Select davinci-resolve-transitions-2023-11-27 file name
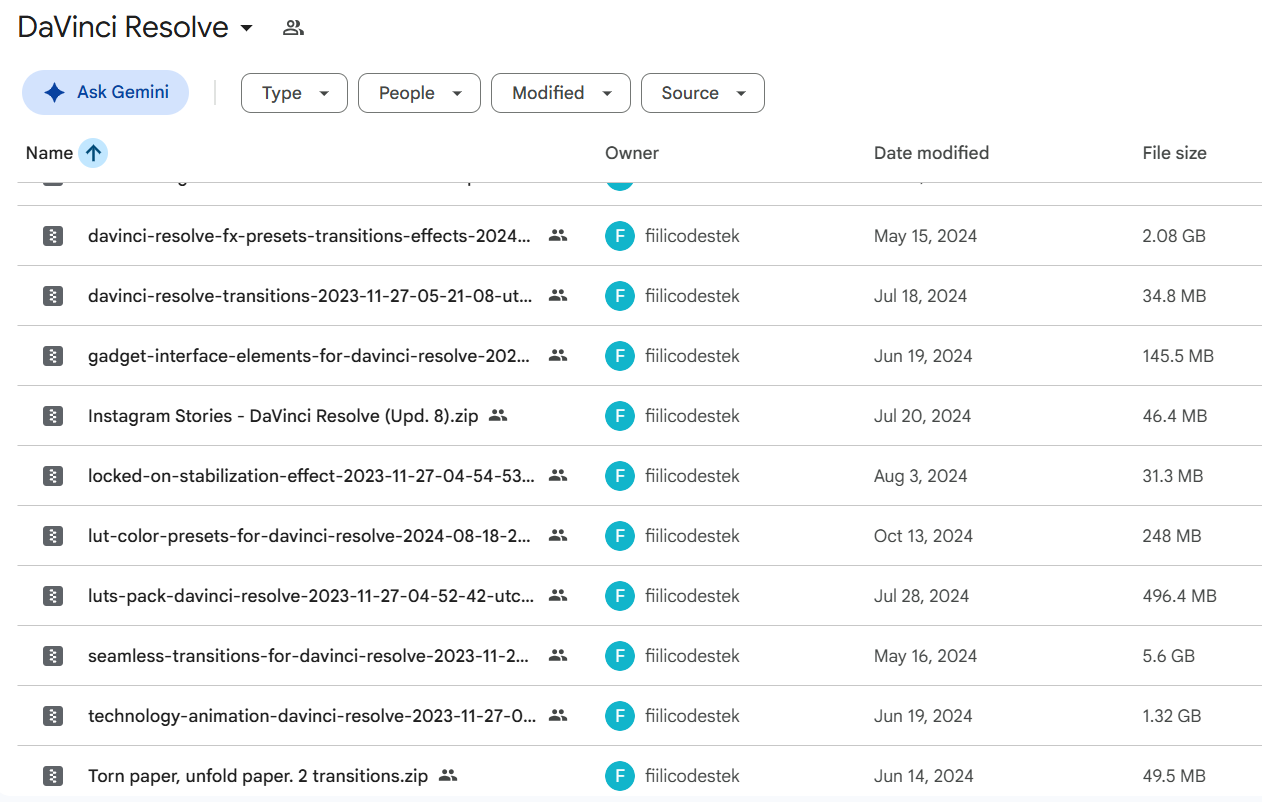 (x=310, y=296)
